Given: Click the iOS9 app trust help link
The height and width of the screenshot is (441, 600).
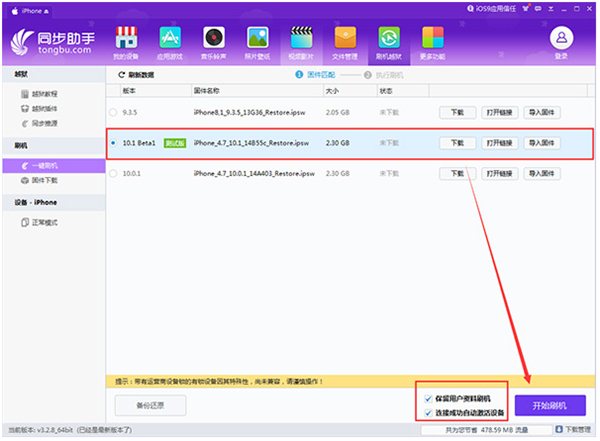Looking at the screenshot, I should [492, 8].
